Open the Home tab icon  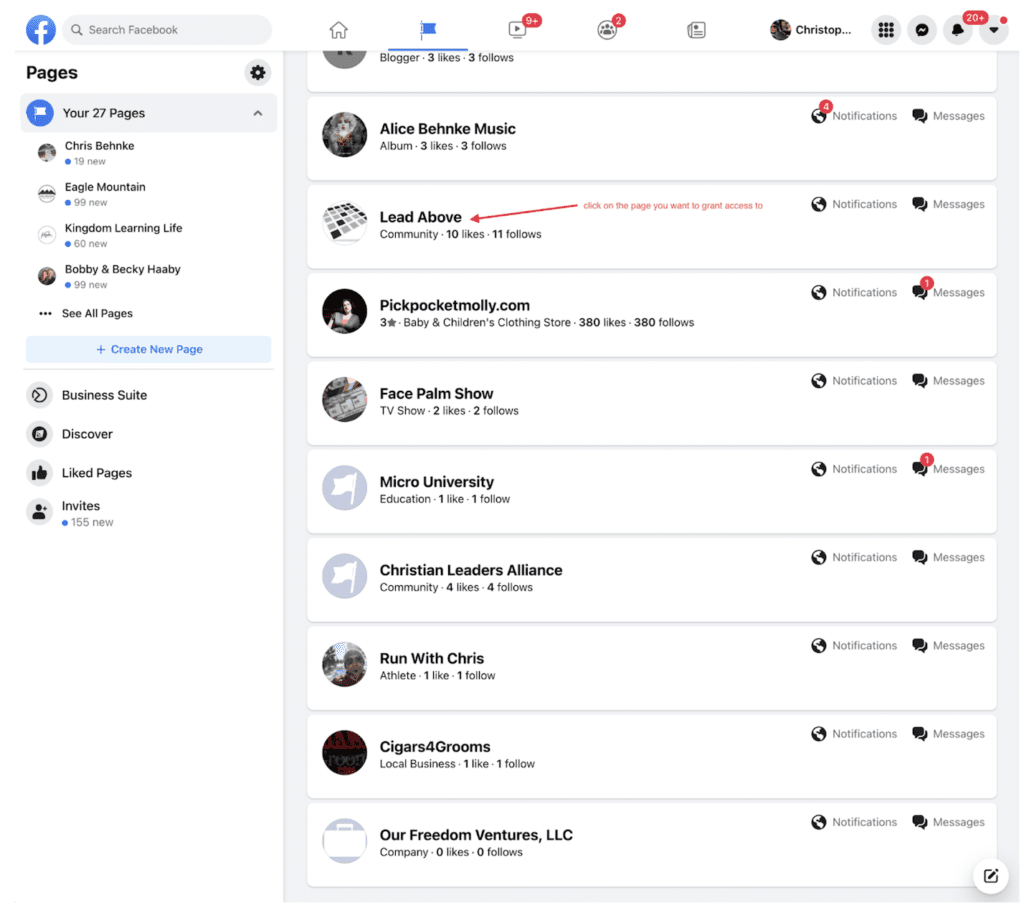(338, 29)
